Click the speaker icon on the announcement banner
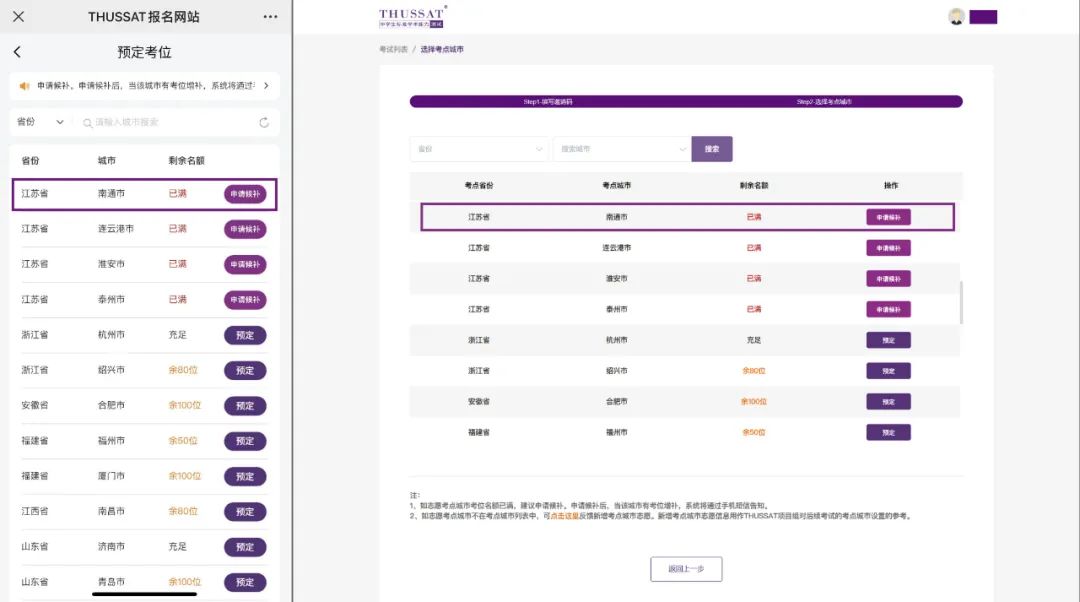Screen dimensions: 1080x602 click(x=25, y=87)
